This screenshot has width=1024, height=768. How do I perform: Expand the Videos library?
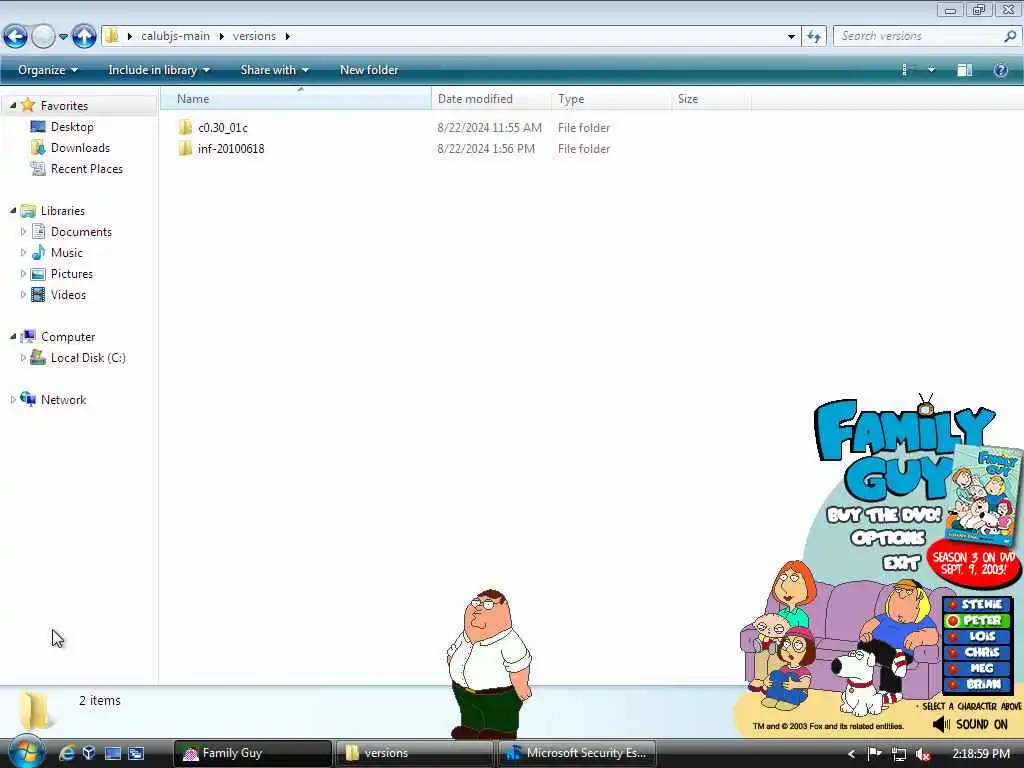click(x=24, y=295)
